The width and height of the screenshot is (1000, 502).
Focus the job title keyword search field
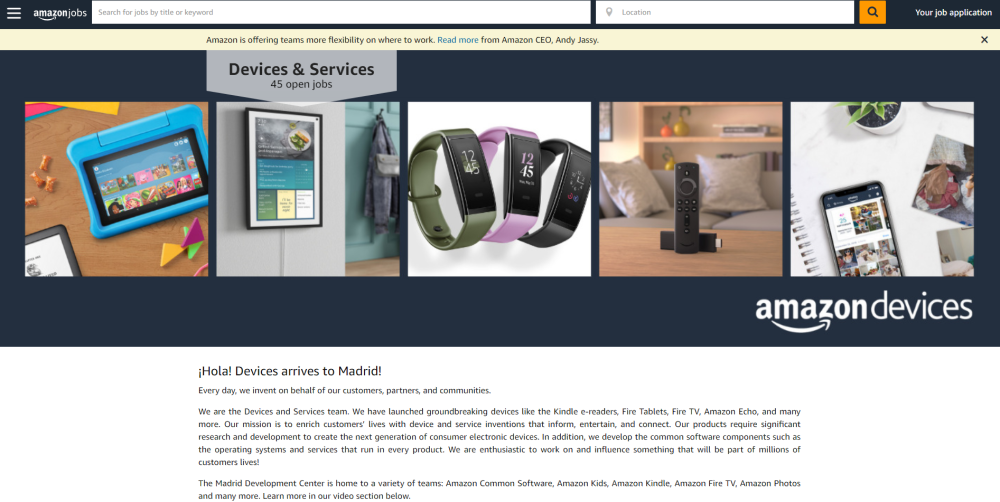click(341, 12)
